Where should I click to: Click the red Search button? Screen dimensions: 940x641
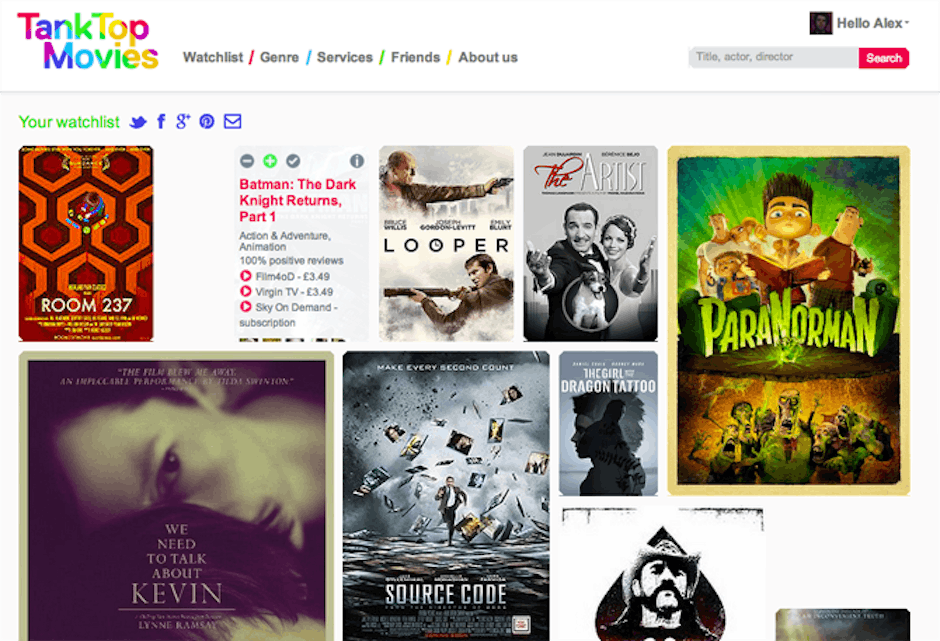click(883, 58)
